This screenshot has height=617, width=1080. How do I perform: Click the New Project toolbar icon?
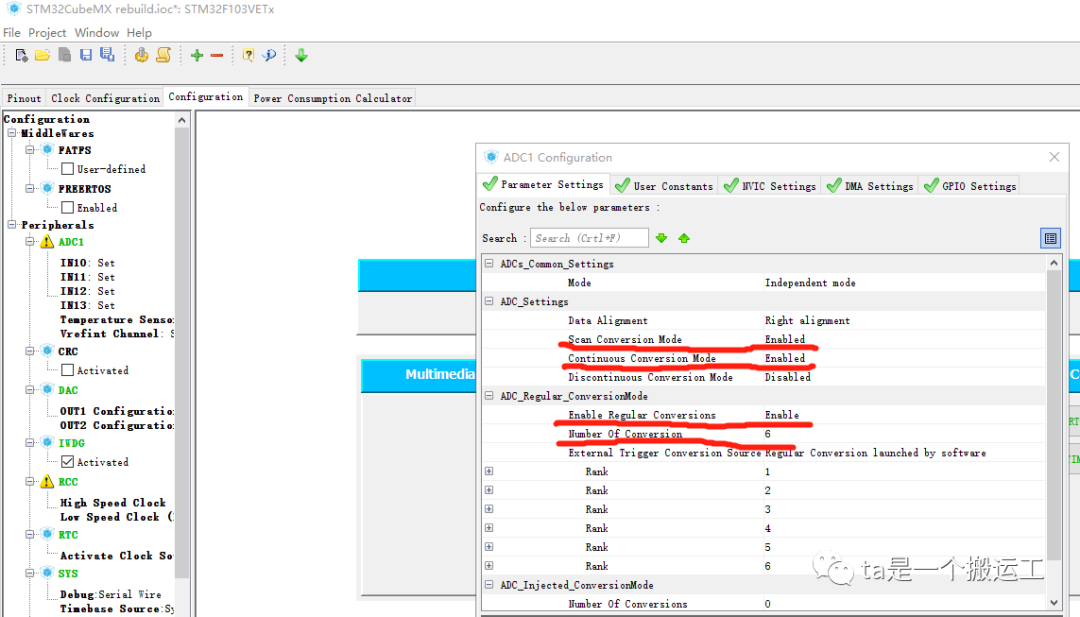click(x=21, y=55)
